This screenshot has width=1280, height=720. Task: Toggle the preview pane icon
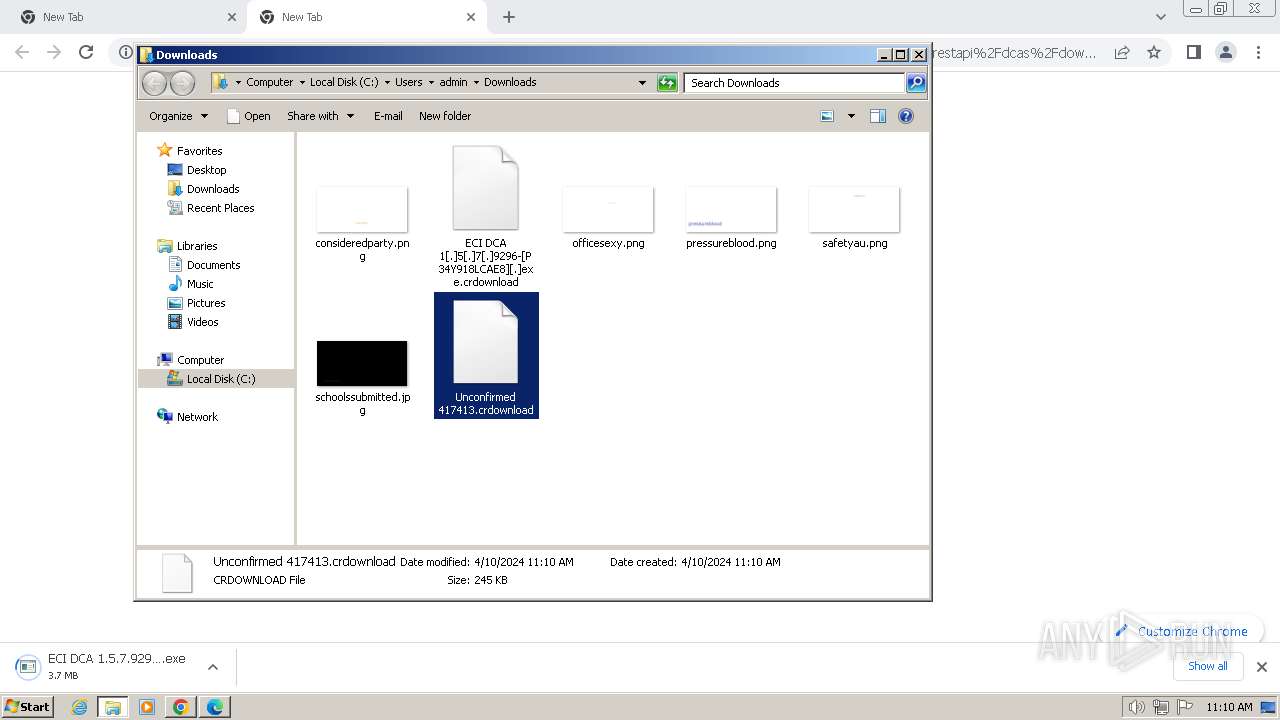(x=878, y=116)
